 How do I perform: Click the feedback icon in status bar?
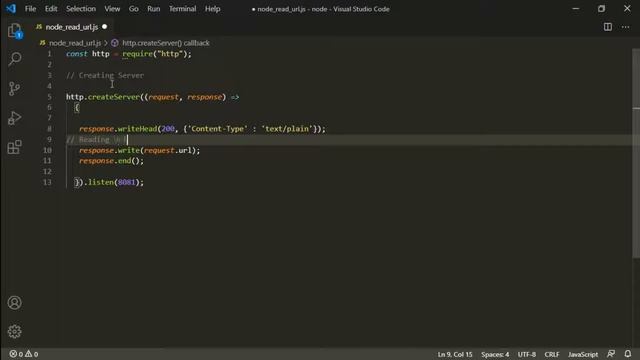point(611,353)
